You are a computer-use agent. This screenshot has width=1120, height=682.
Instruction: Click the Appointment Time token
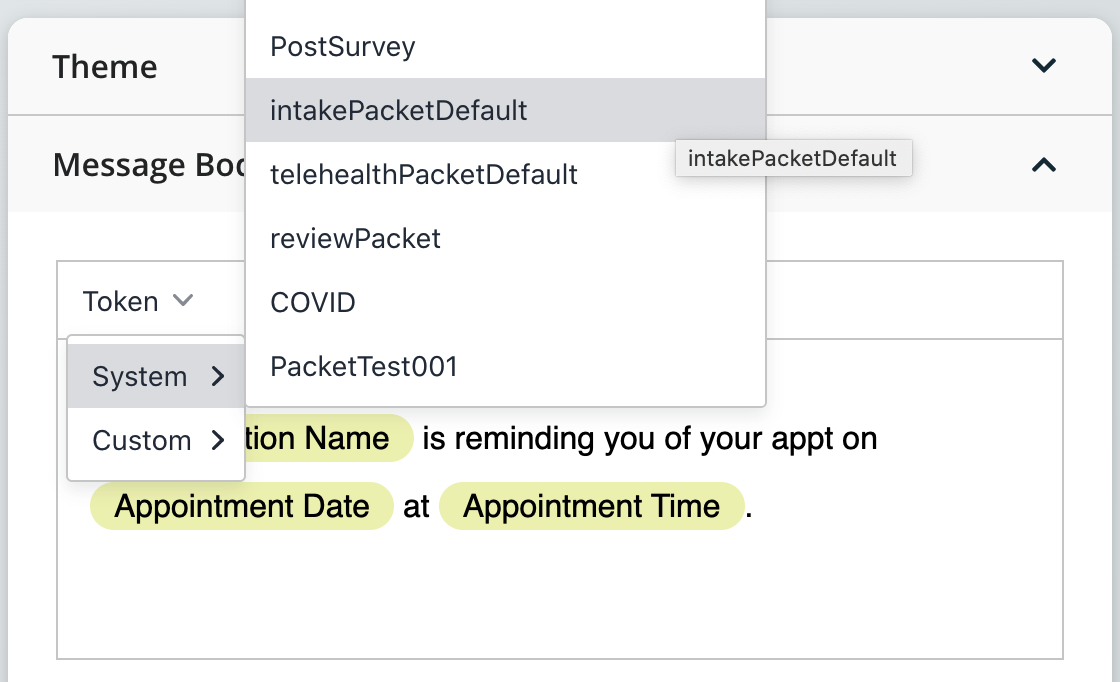[591, 506]
